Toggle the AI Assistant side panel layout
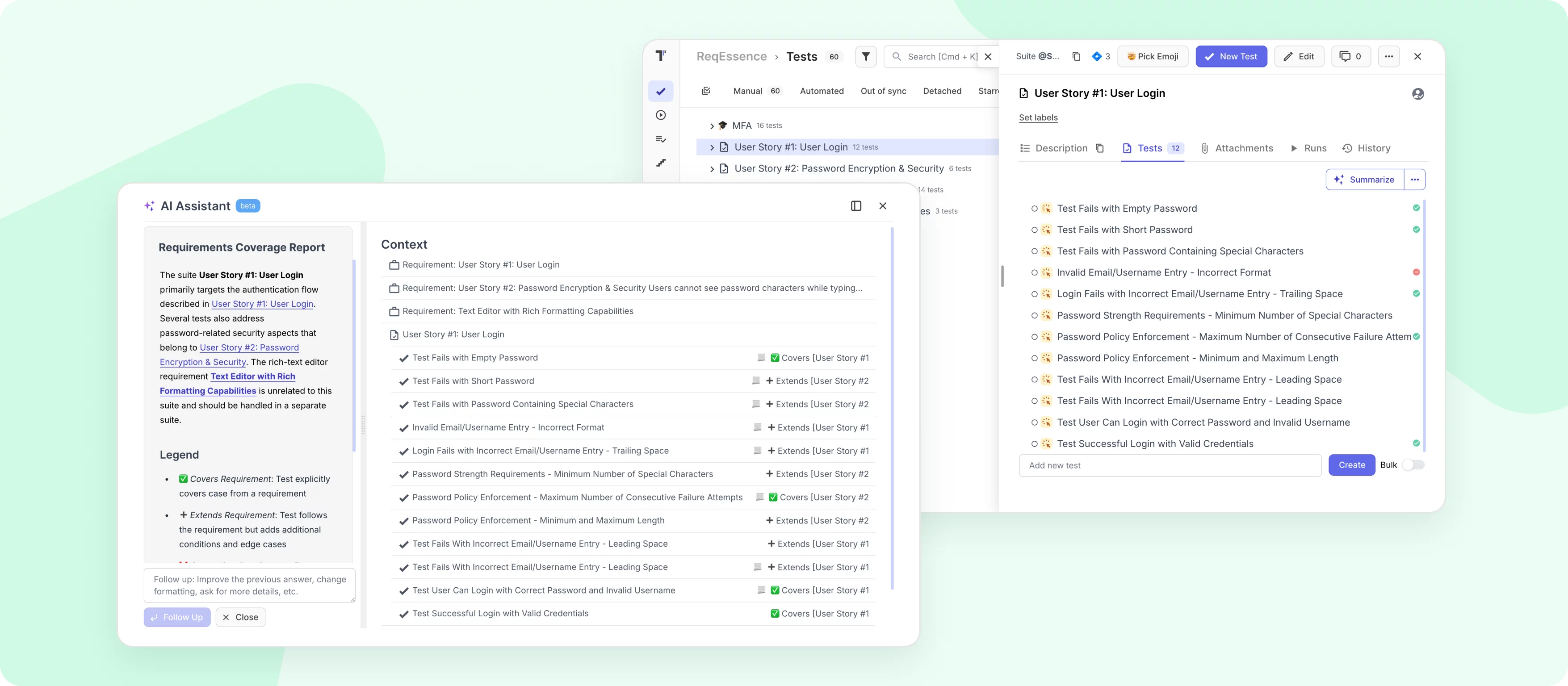The width and height of the screenshot is (1568, 686). tap(856, 206)
